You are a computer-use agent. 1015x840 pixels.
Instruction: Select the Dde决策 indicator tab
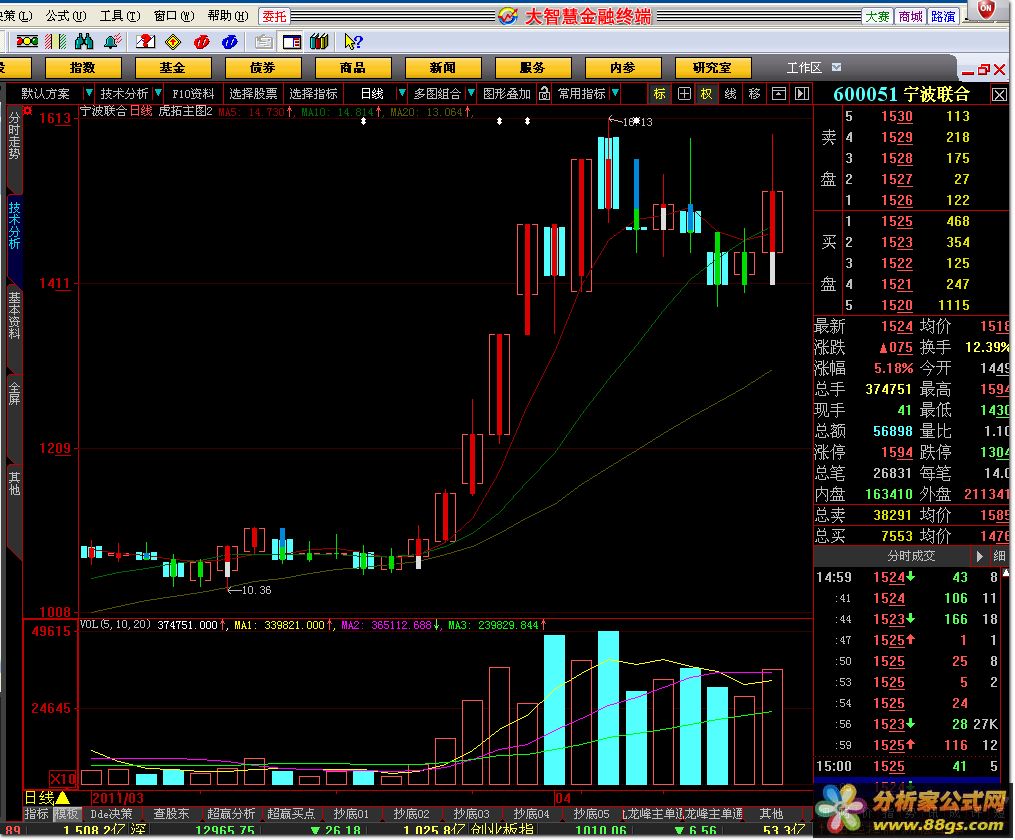[x=111, y=814]
